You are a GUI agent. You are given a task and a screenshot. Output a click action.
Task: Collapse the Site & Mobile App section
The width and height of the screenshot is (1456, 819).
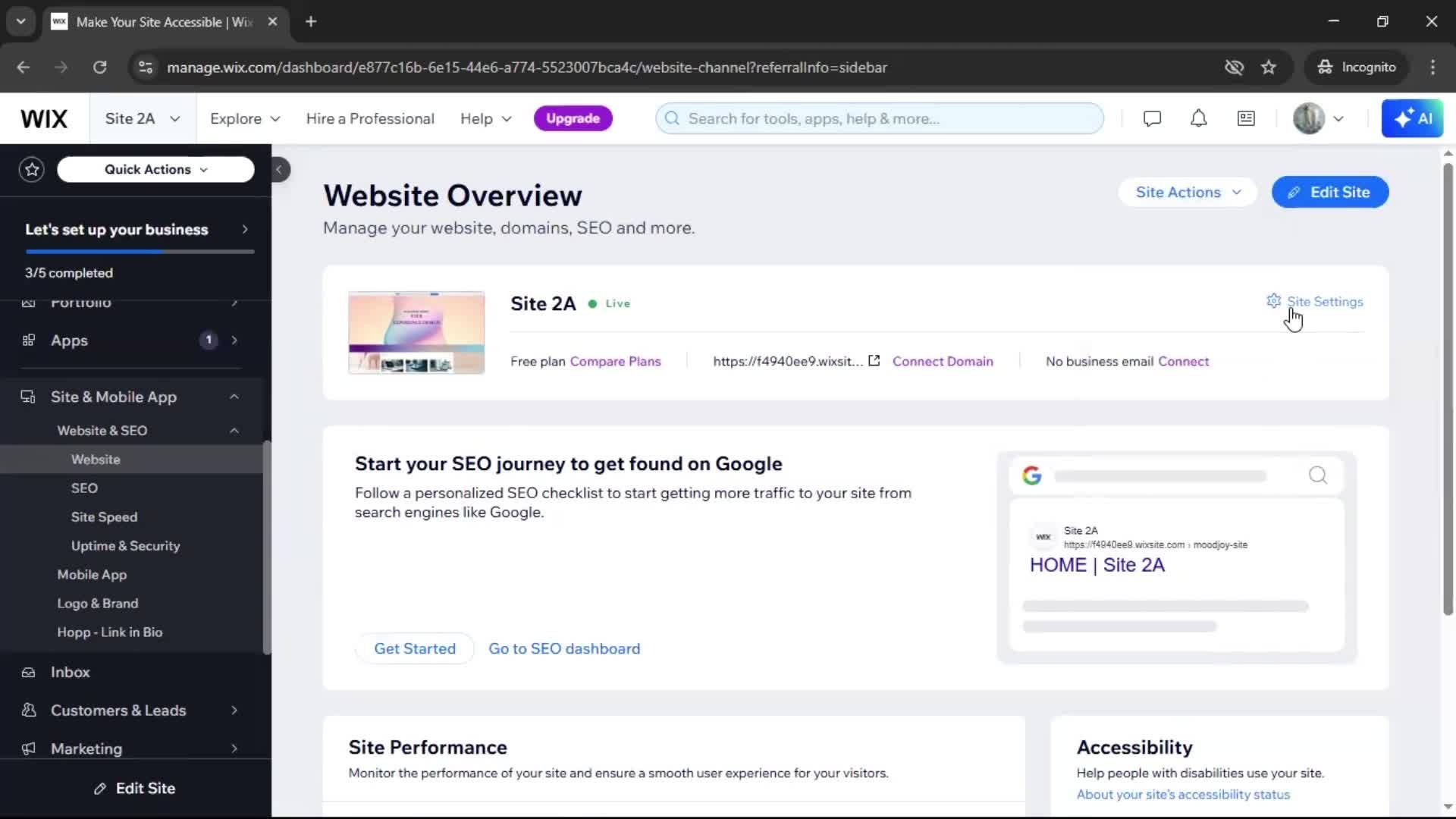pos(234,397)
